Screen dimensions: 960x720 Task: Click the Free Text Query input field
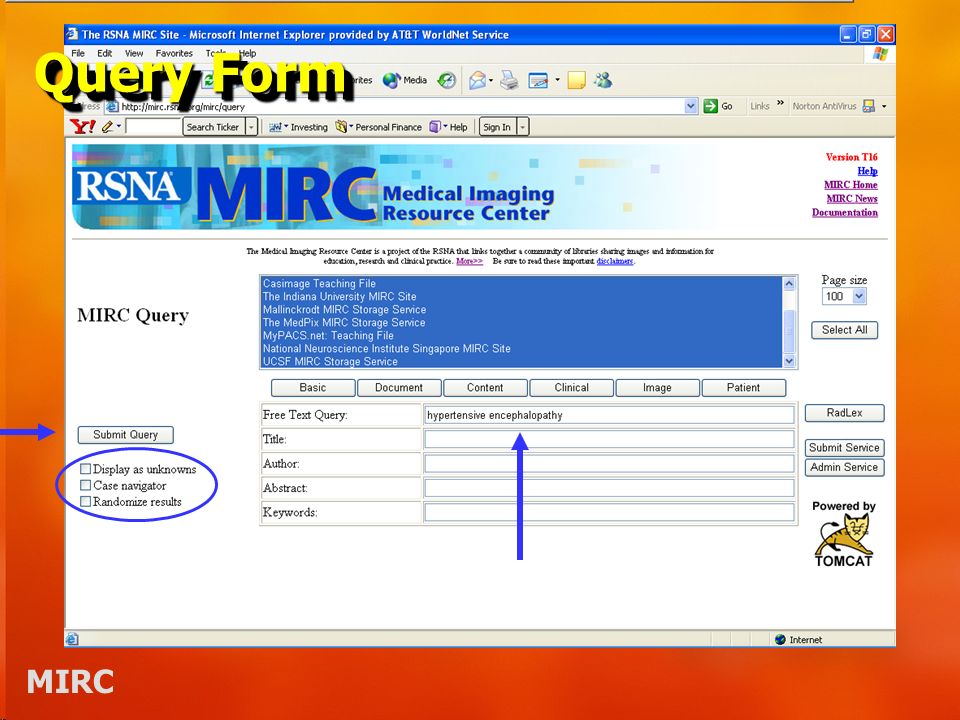(x=609, y=414)
